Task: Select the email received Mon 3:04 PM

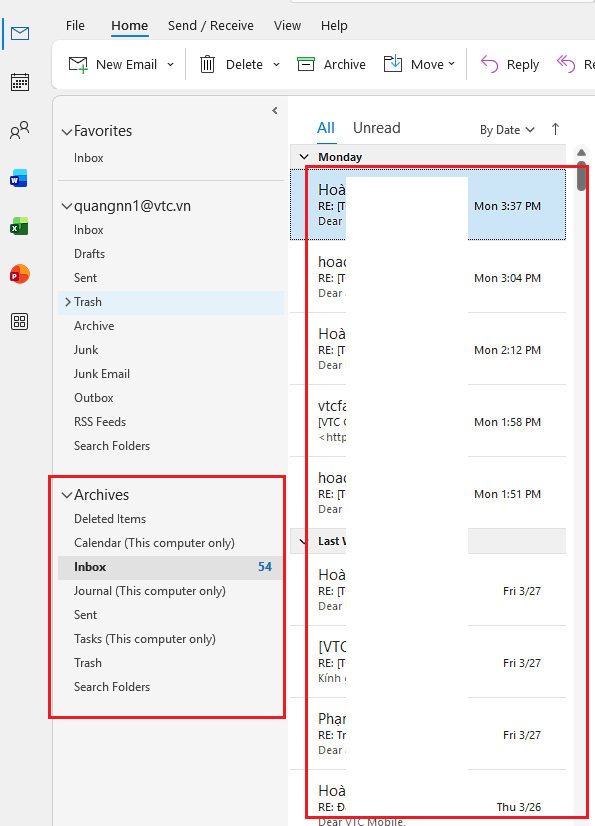Action: [x=428, y=277]
